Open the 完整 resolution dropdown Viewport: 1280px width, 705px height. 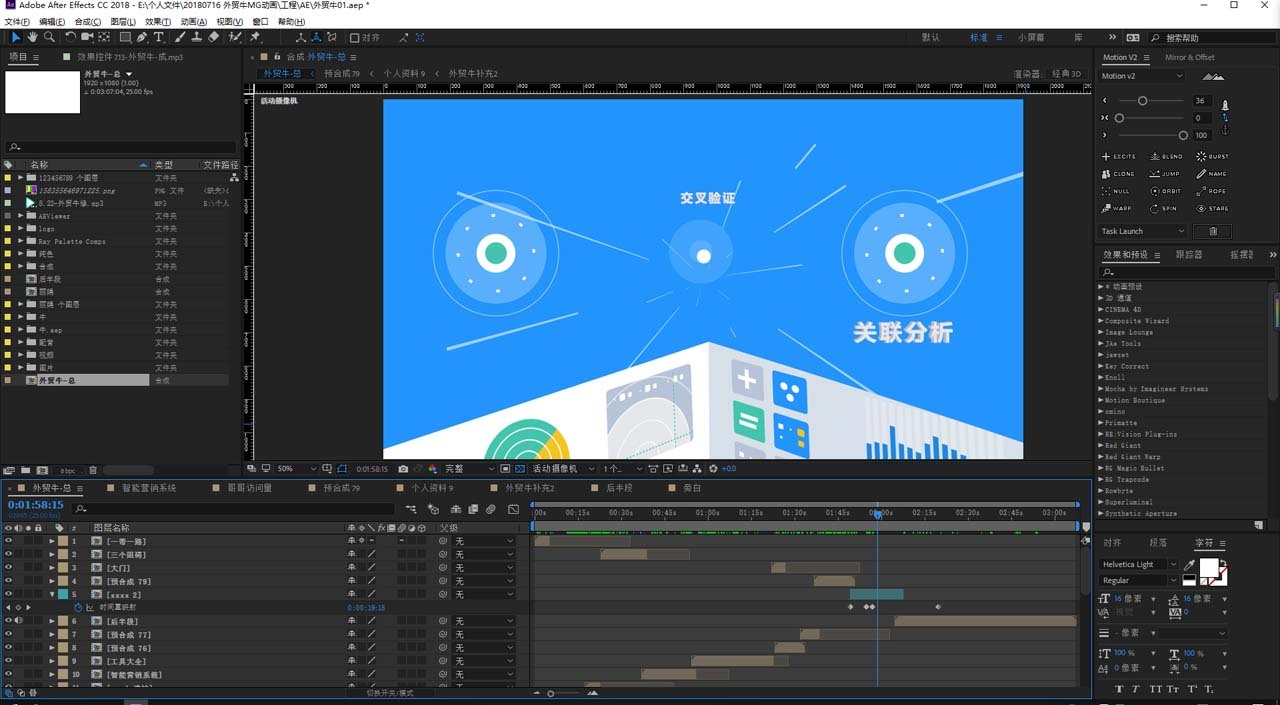click(469, 469)
